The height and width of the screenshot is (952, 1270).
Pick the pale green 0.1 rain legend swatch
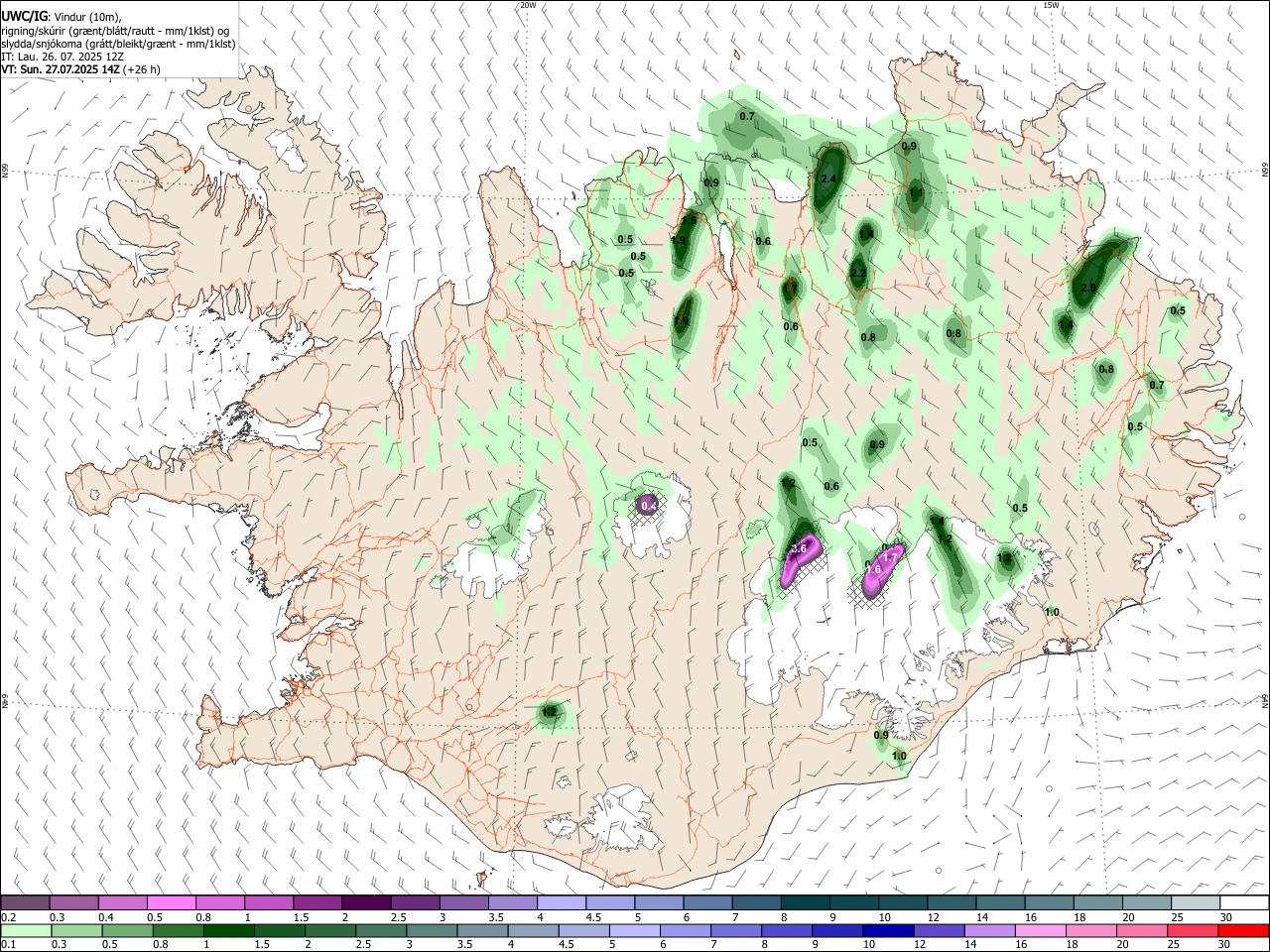click(26, 931)
